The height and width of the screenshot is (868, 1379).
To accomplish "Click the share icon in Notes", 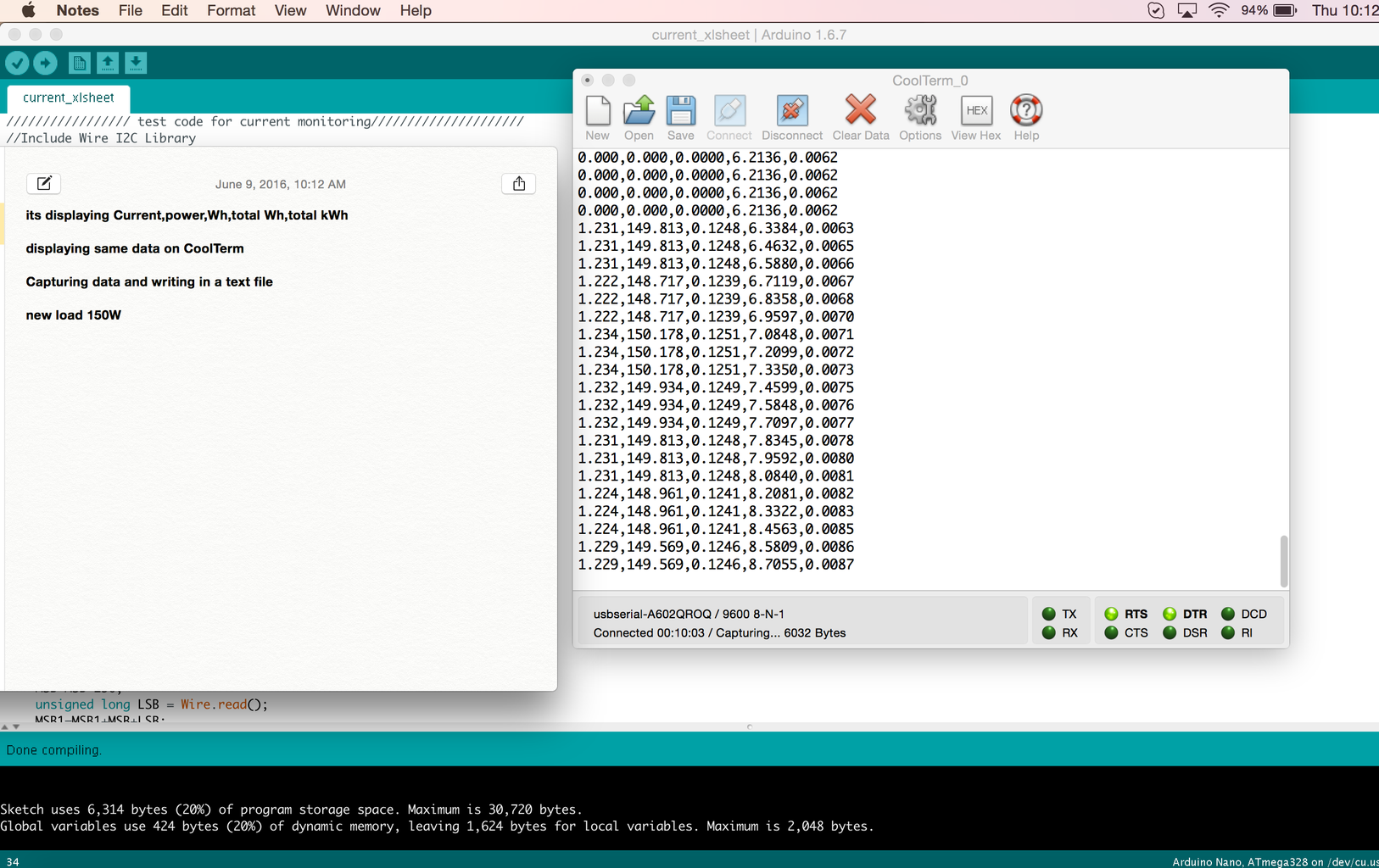I will 519,183.
